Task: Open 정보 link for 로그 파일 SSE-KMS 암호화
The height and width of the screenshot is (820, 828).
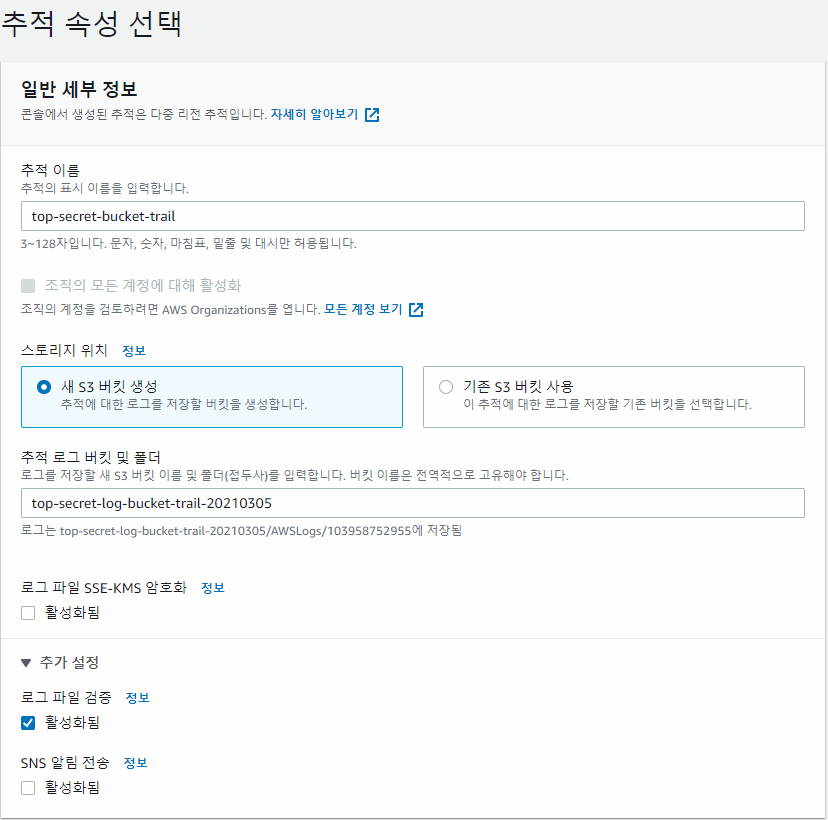Action: 213,588
